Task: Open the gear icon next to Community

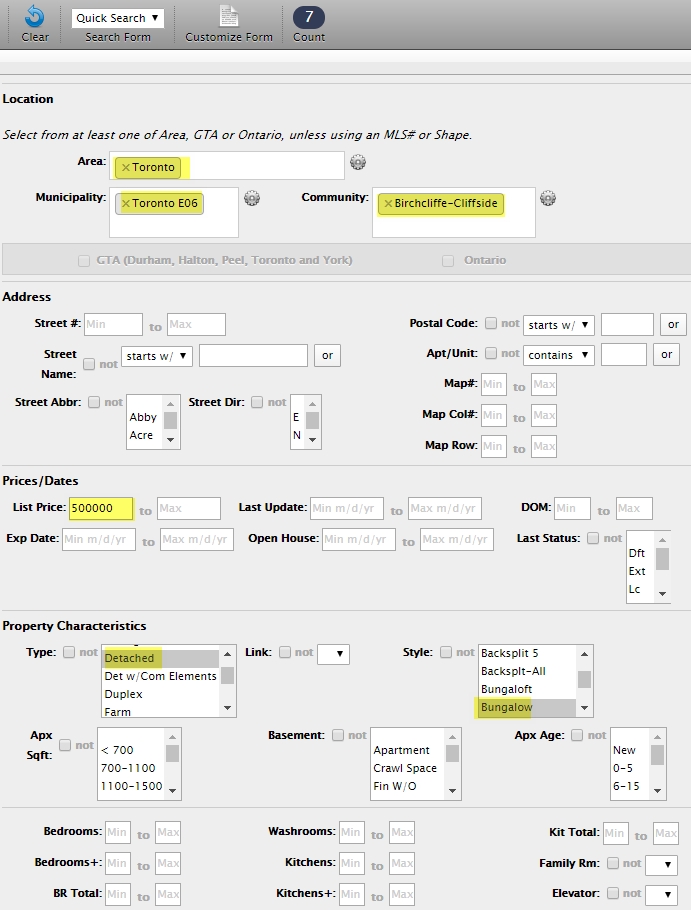Action: (x=548, y=198)
